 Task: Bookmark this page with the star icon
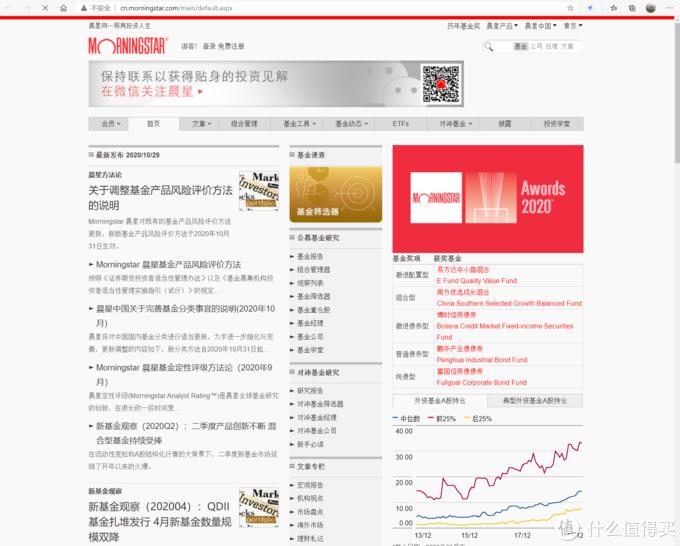pyautogui.click(x=570, y=8)
